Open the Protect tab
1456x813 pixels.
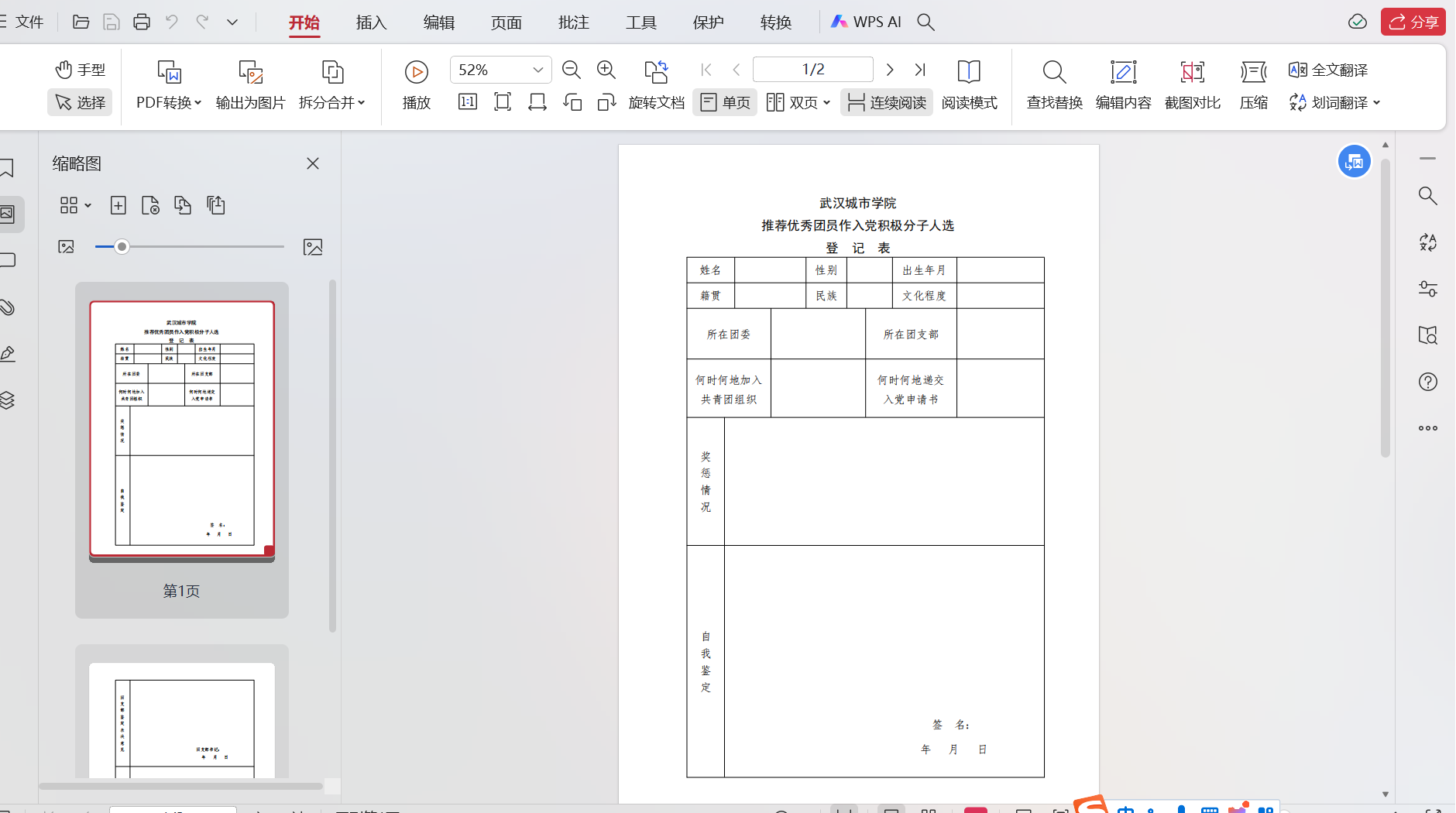click(x=708, y=22)
